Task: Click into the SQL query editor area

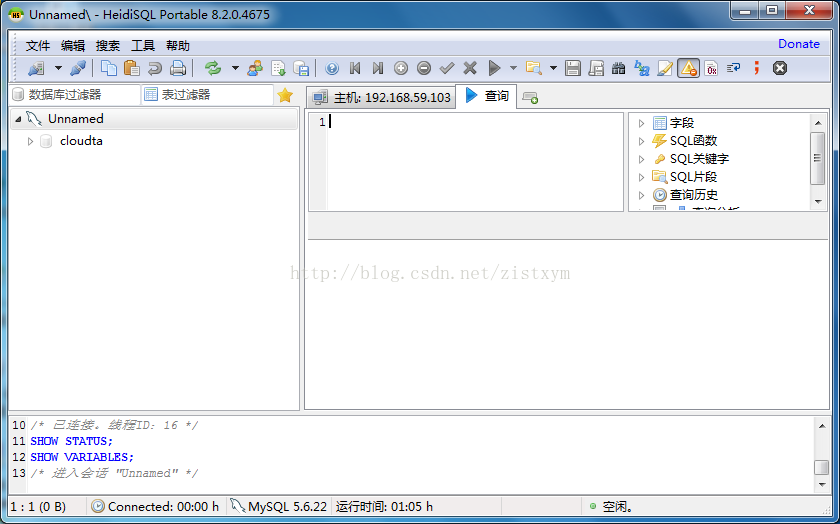Action: click(x=475, y=161)
